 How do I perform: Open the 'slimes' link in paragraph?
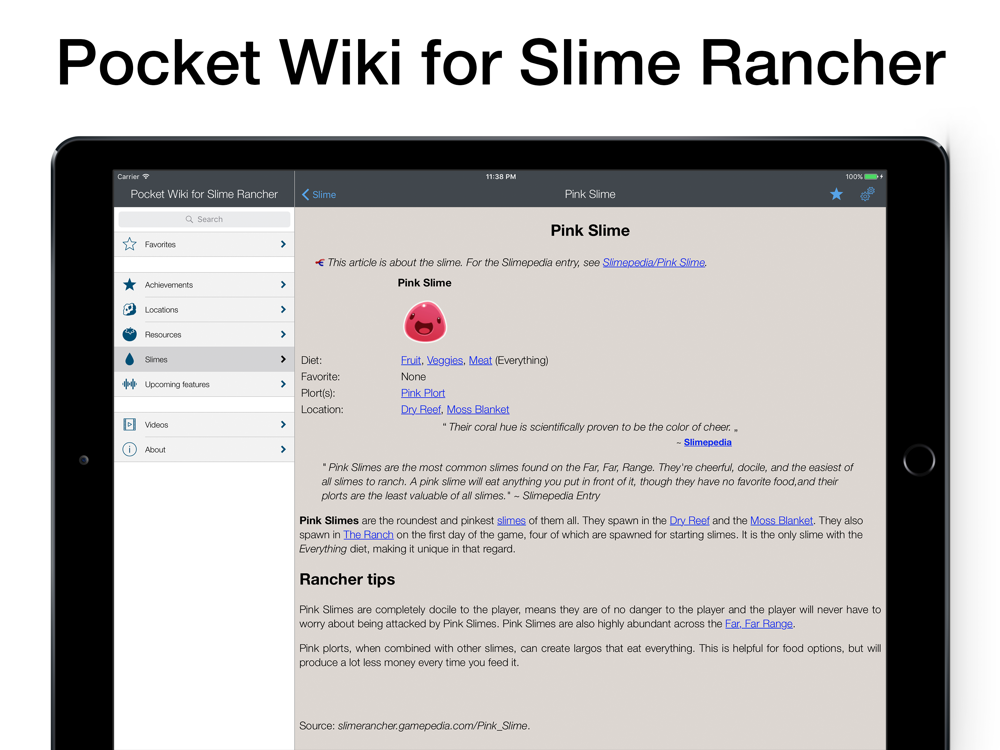(511, 520)
